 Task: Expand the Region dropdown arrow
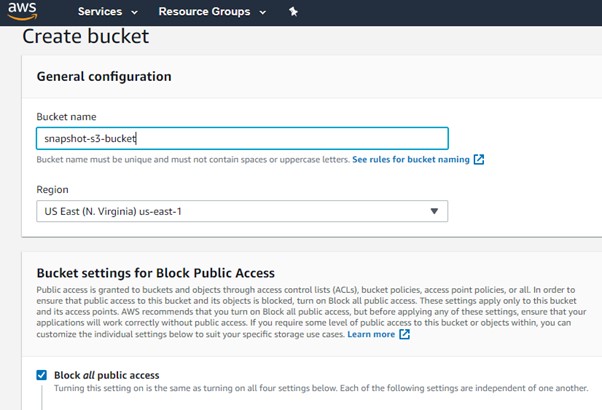(434, 211)
